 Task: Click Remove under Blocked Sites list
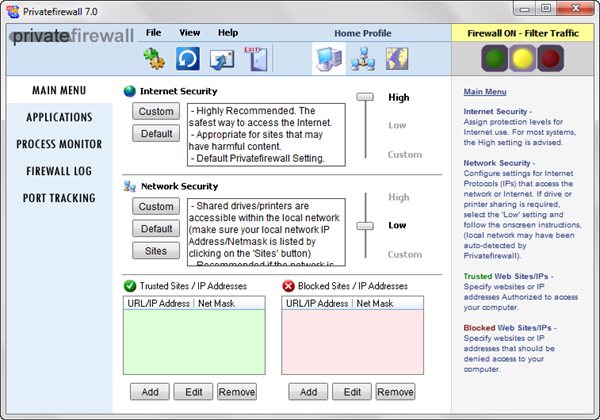pos(395,392)
